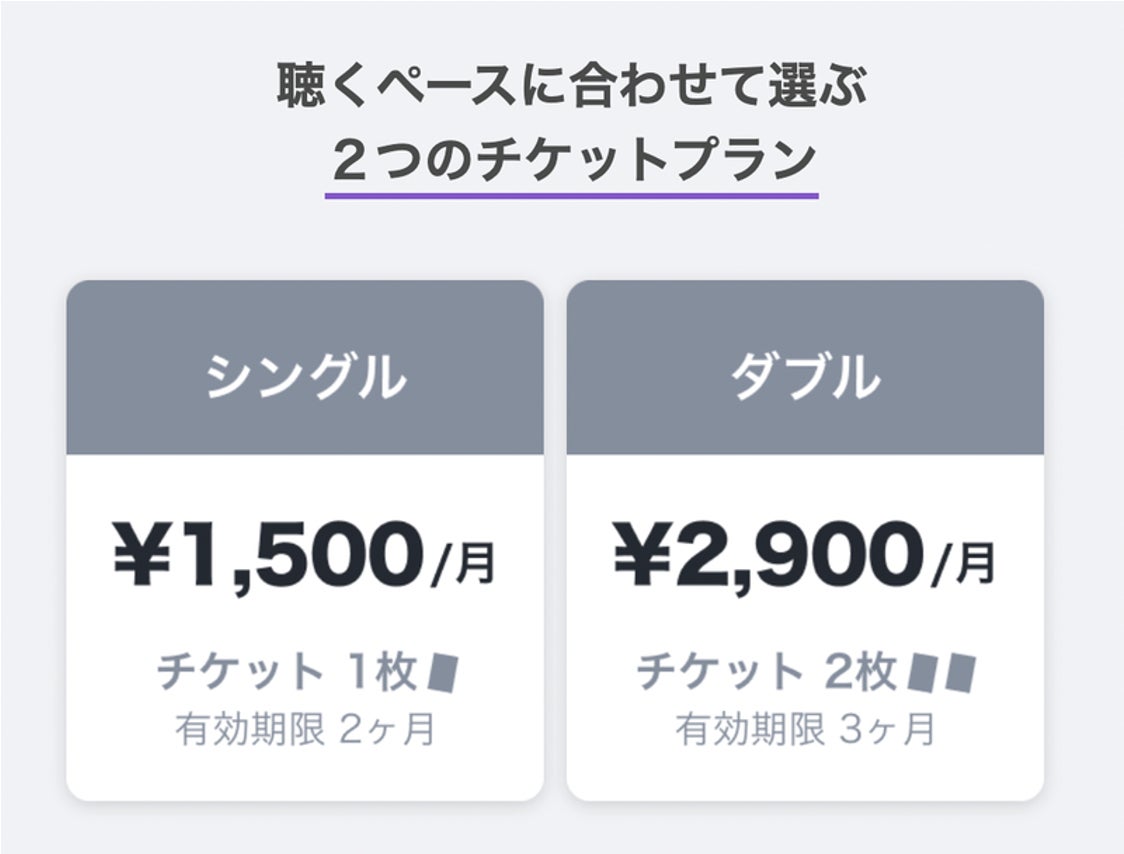Screen dimensions: 1124x854
Task: Click the ２つのチケットプラン title
Action: point(571,160)
